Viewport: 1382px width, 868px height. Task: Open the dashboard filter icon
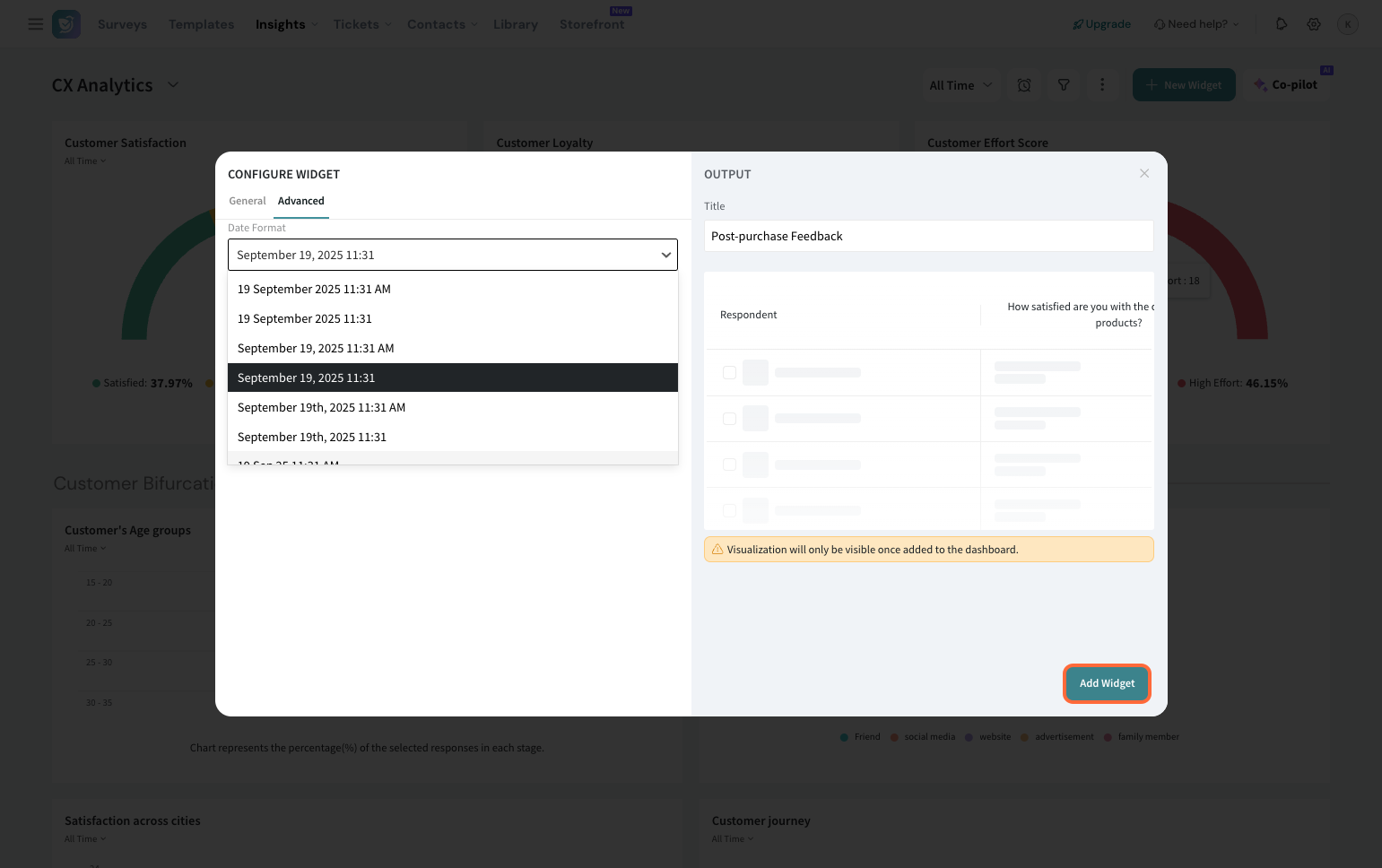[1064, 85]
